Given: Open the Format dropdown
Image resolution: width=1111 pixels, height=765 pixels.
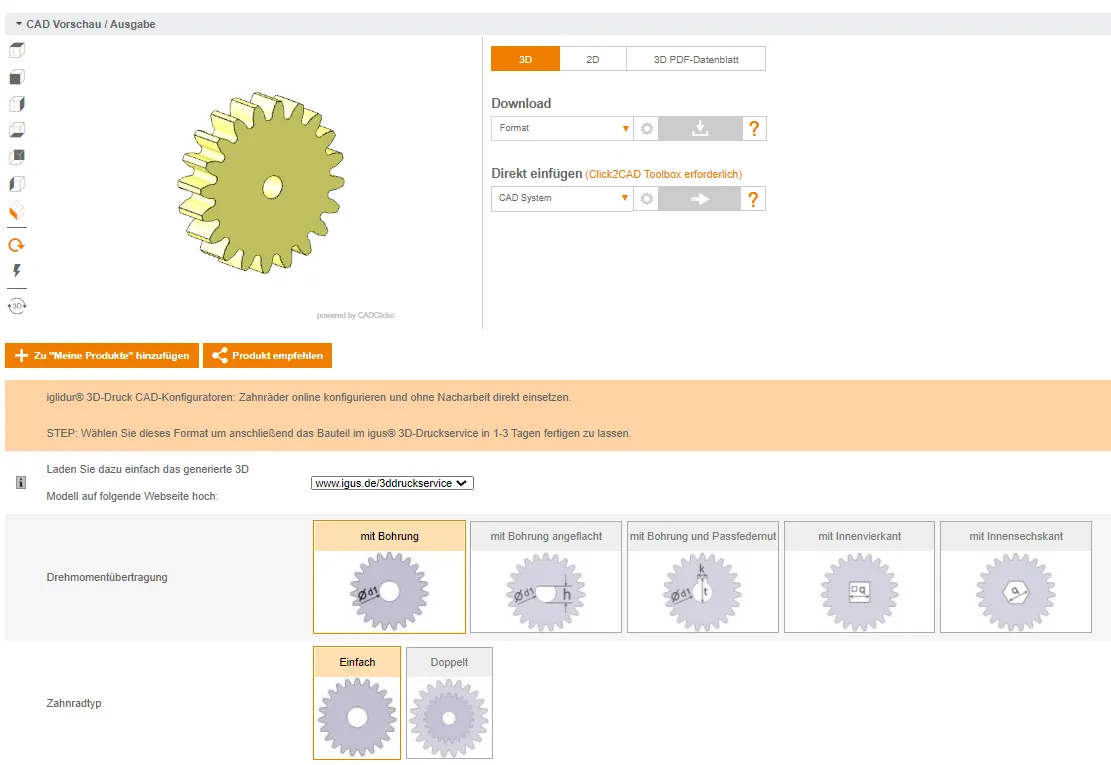Looking at the screenshot, I should 562,128.
